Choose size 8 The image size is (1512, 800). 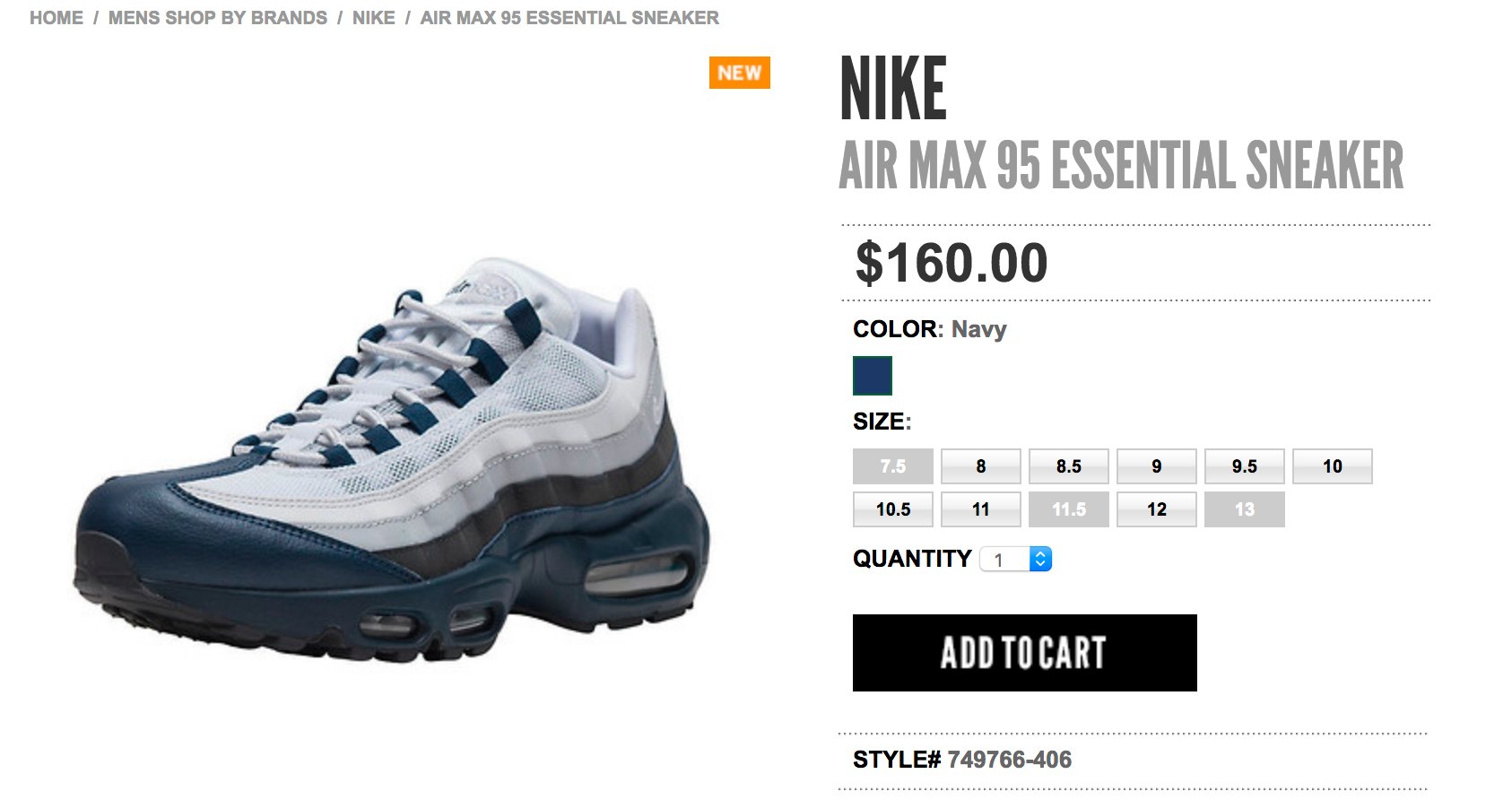click(x=981, y=466)
